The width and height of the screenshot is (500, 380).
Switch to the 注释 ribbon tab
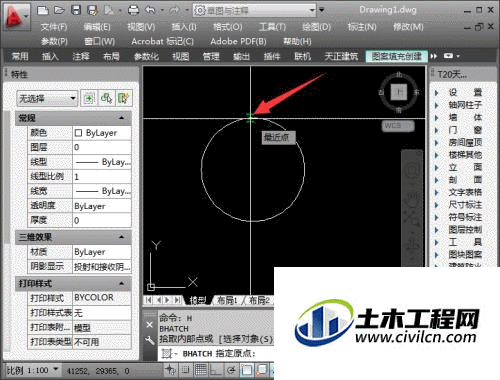click(x=81, y=56)
